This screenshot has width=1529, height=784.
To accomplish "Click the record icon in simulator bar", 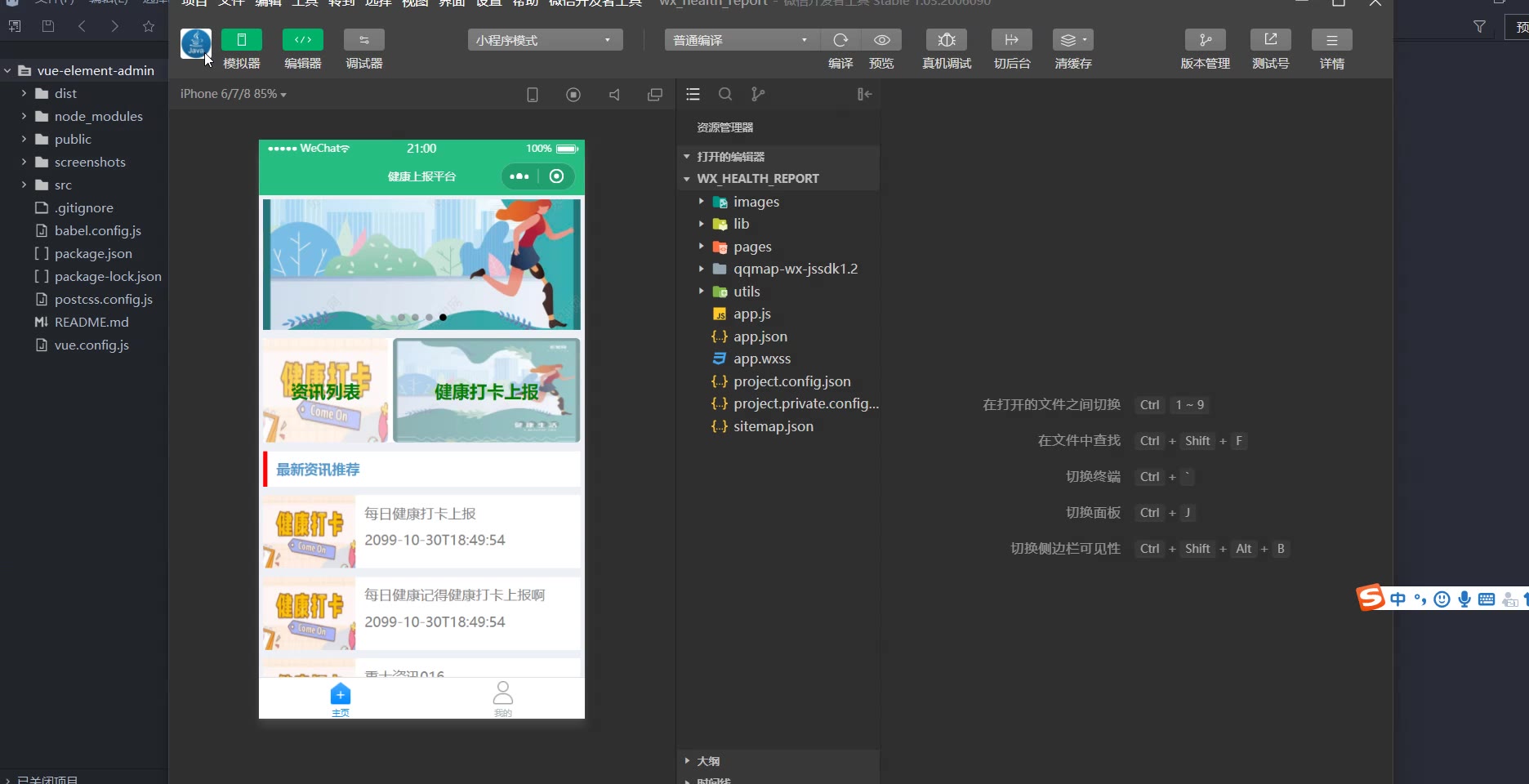I will (573, 95).
